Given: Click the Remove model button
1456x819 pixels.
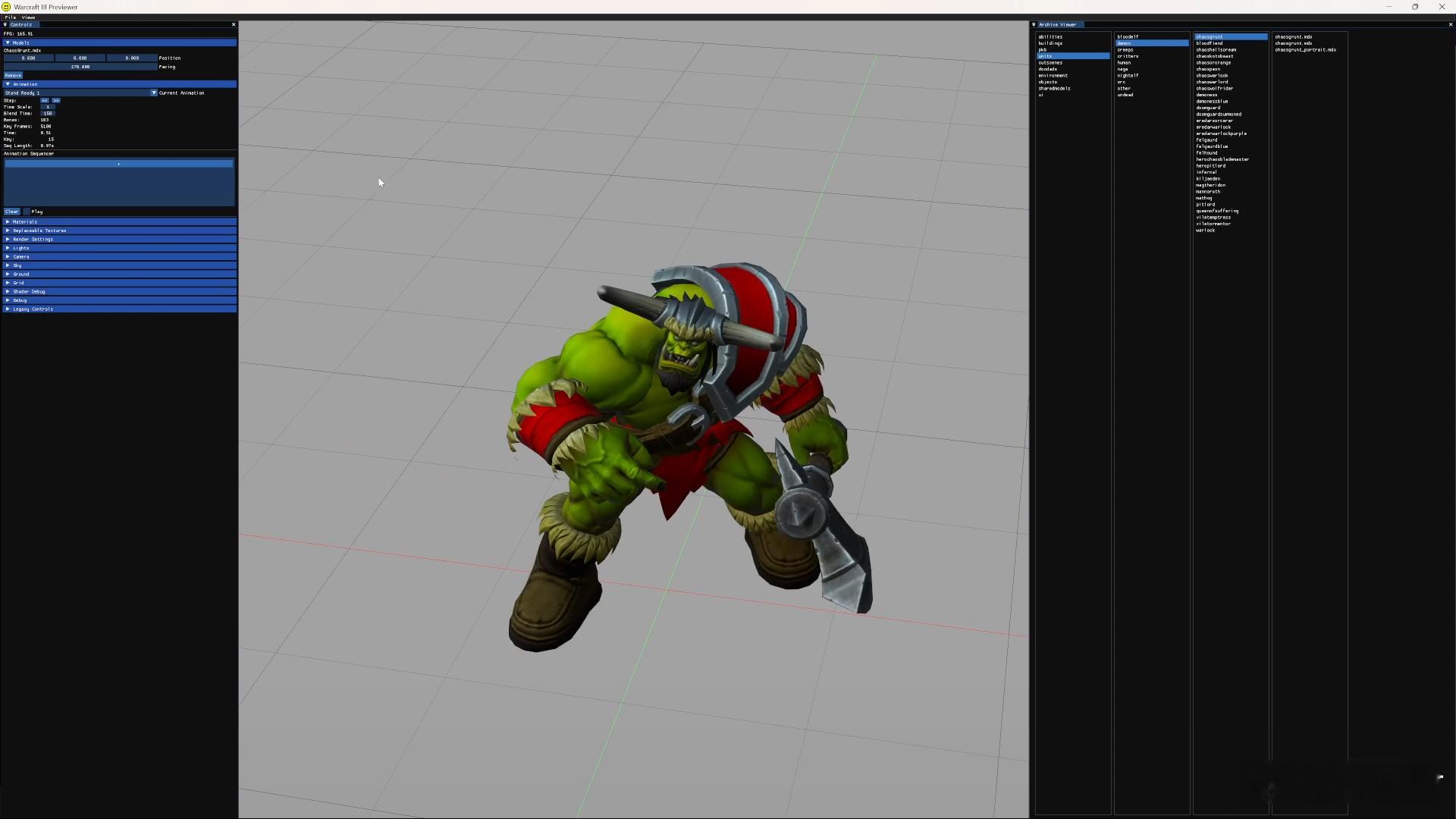Looking at the screenshot, I should (x=13, y=75).
